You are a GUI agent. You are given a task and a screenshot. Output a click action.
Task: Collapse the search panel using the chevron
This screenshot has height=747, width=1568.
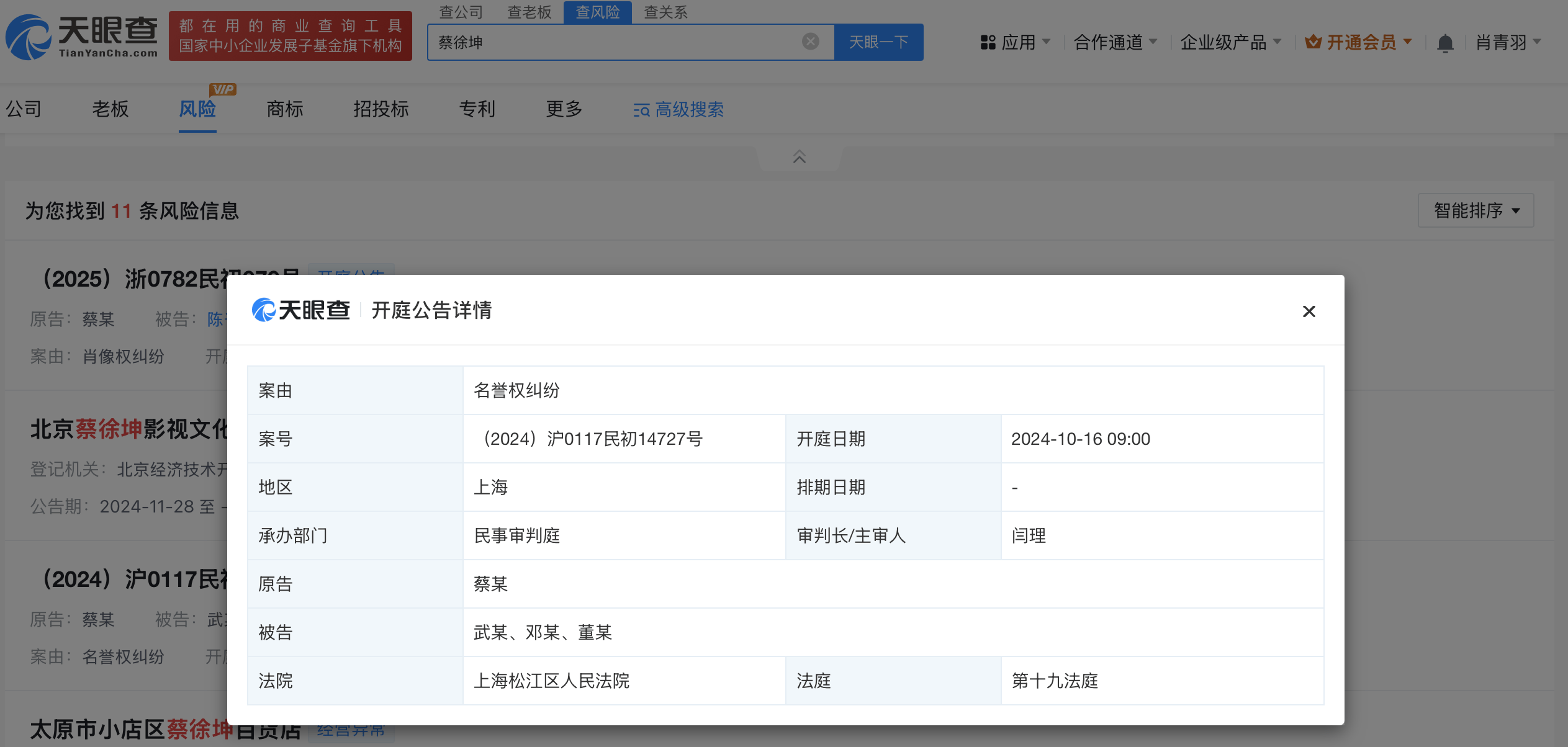coord(799,158)
